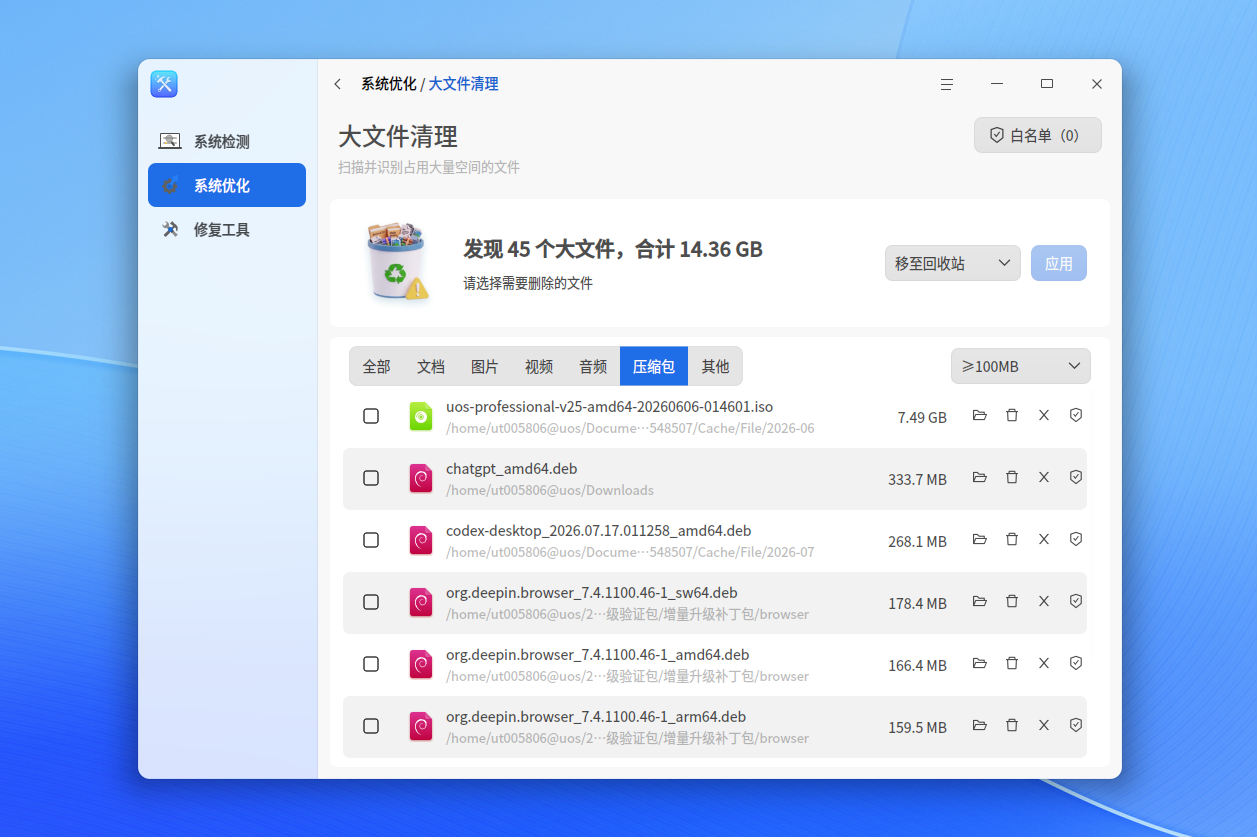Expand the 移至回收站 action dropdown
1257x837 pixels.
(x=953, y=263)
